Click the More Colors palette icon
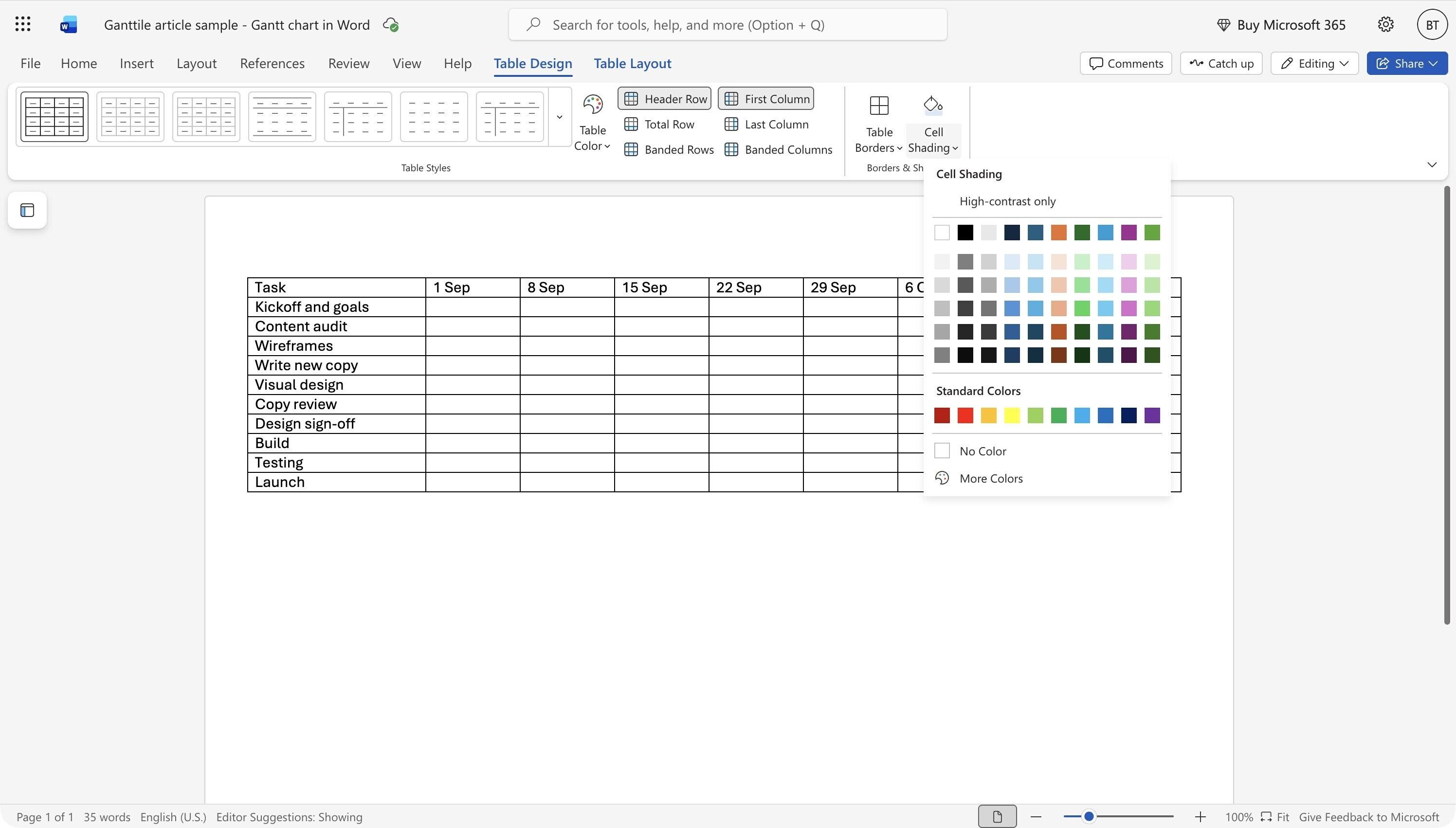This screenshot has height=828, width=1456. coord(942,478)
